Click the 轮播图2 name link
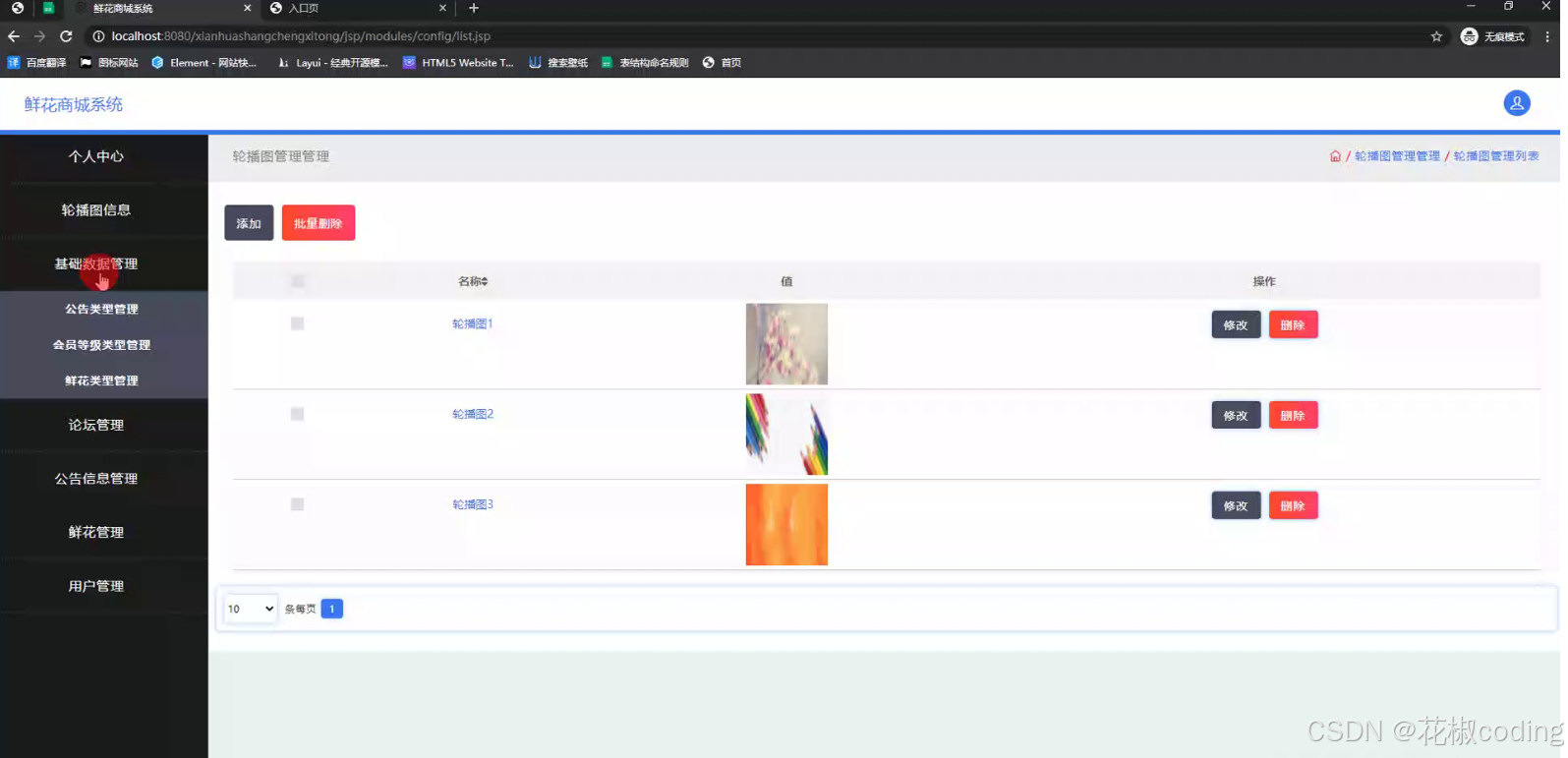The height and width of the screenshot is (758, 1568). pyautogui.click(x=473, y=414)
